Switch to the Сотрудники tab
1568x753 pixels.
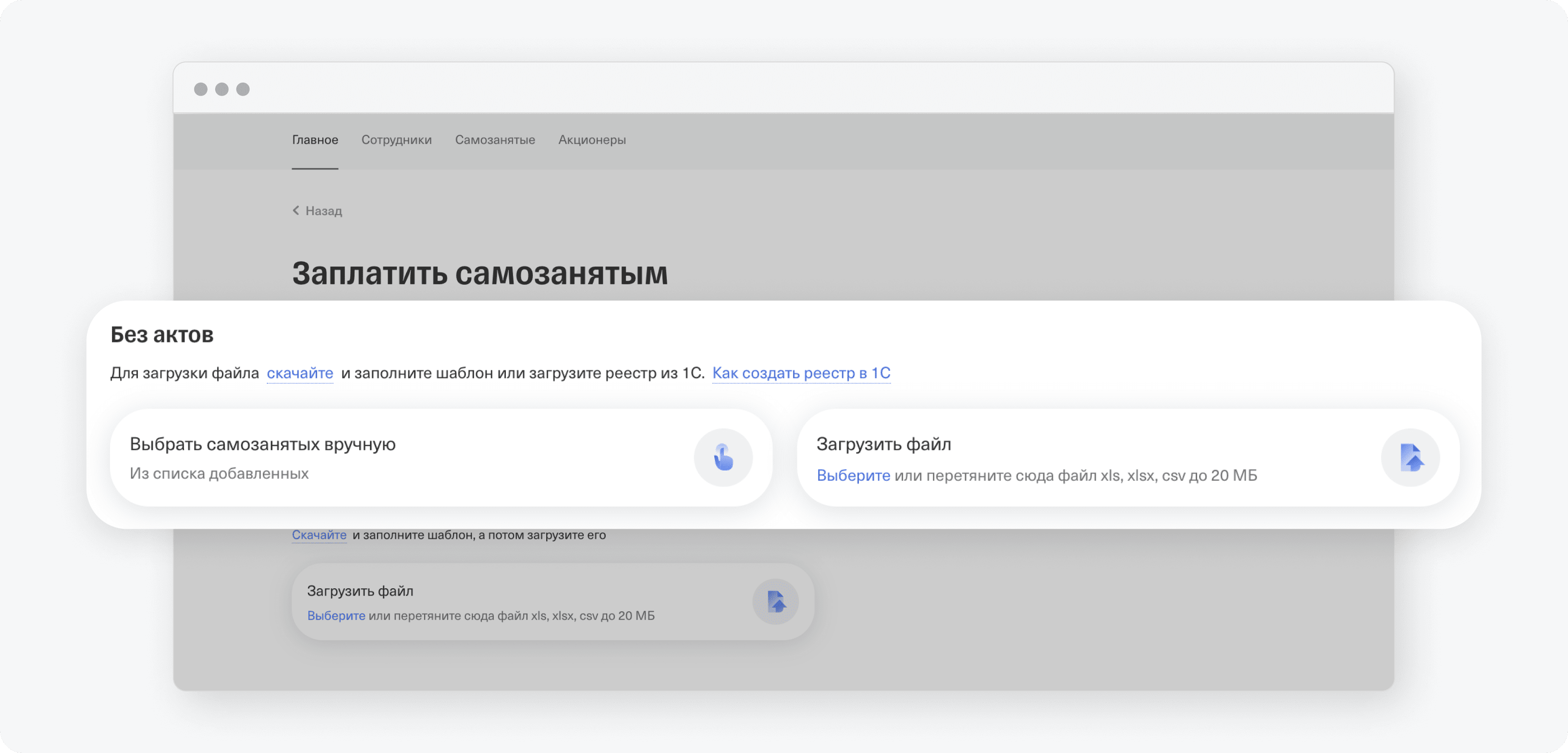pyautogui.click(x=396, y=140)
